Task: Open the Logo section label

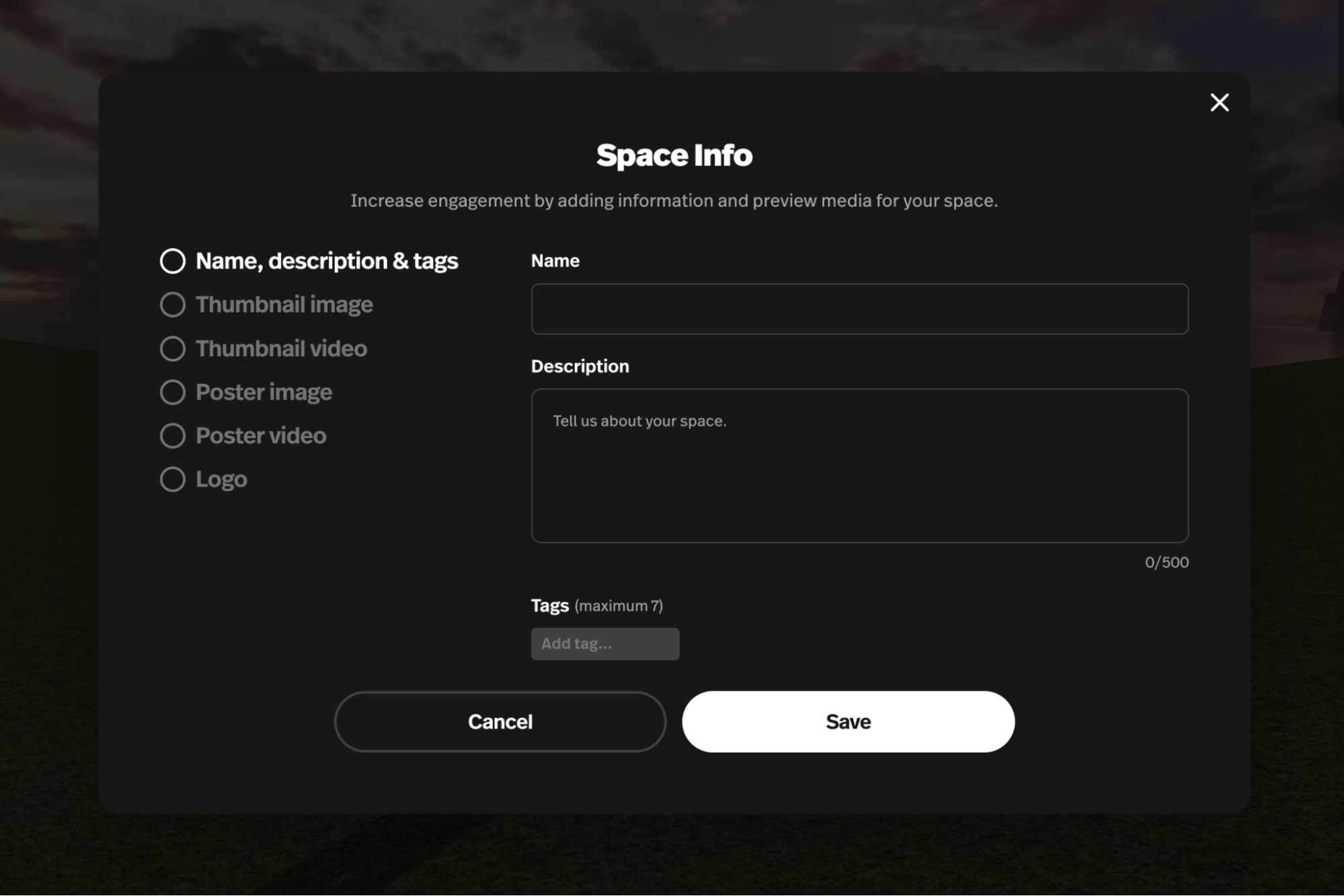Action: (x=221, y=479)
